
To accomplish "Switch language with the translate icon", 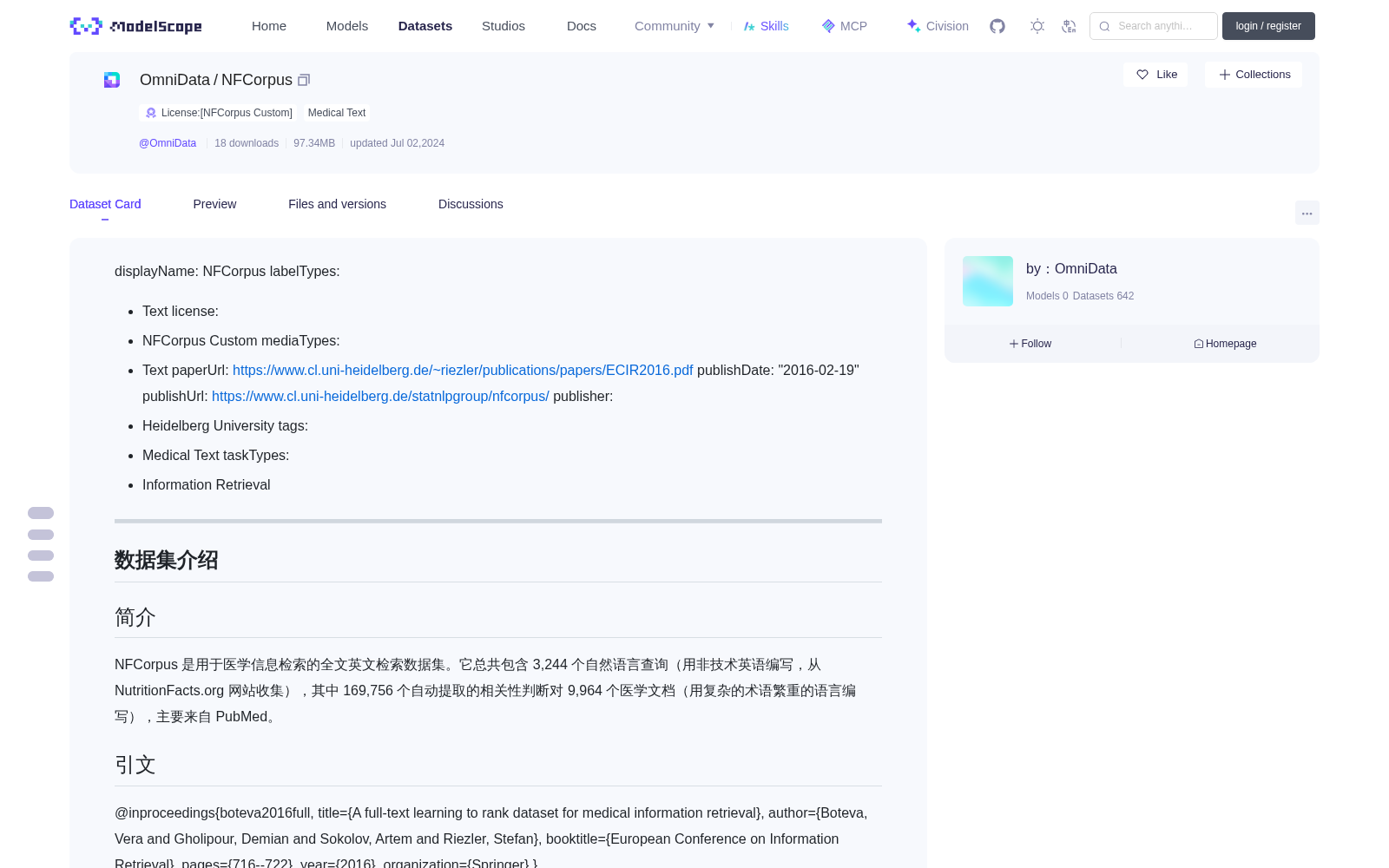I will pyautogui.click(x=1069, y=26).
